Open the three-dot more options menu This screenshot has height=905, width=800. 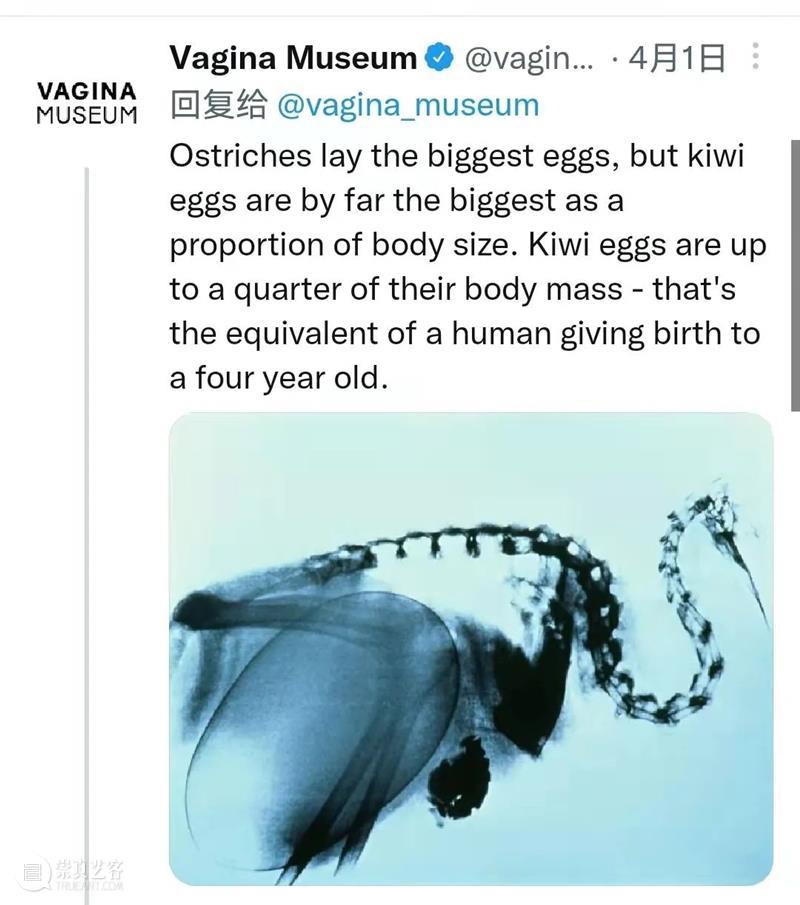(755, 57)
